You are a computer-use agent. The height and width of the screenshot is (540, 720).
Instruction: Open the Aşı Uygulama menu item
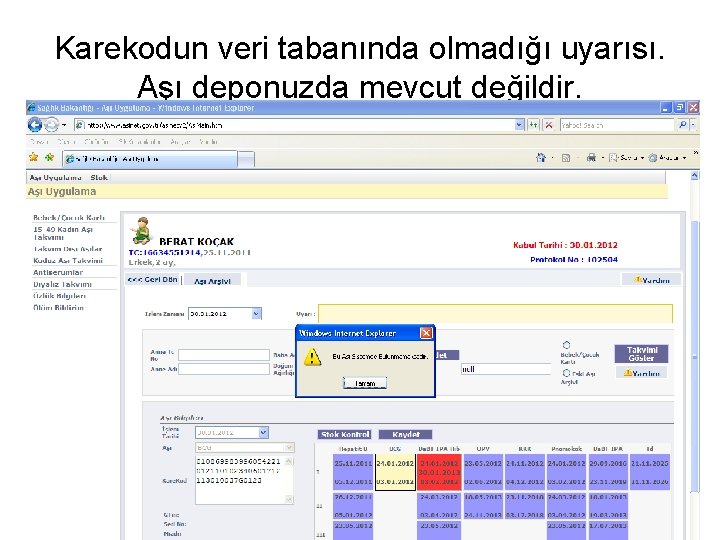pos(56,178)
